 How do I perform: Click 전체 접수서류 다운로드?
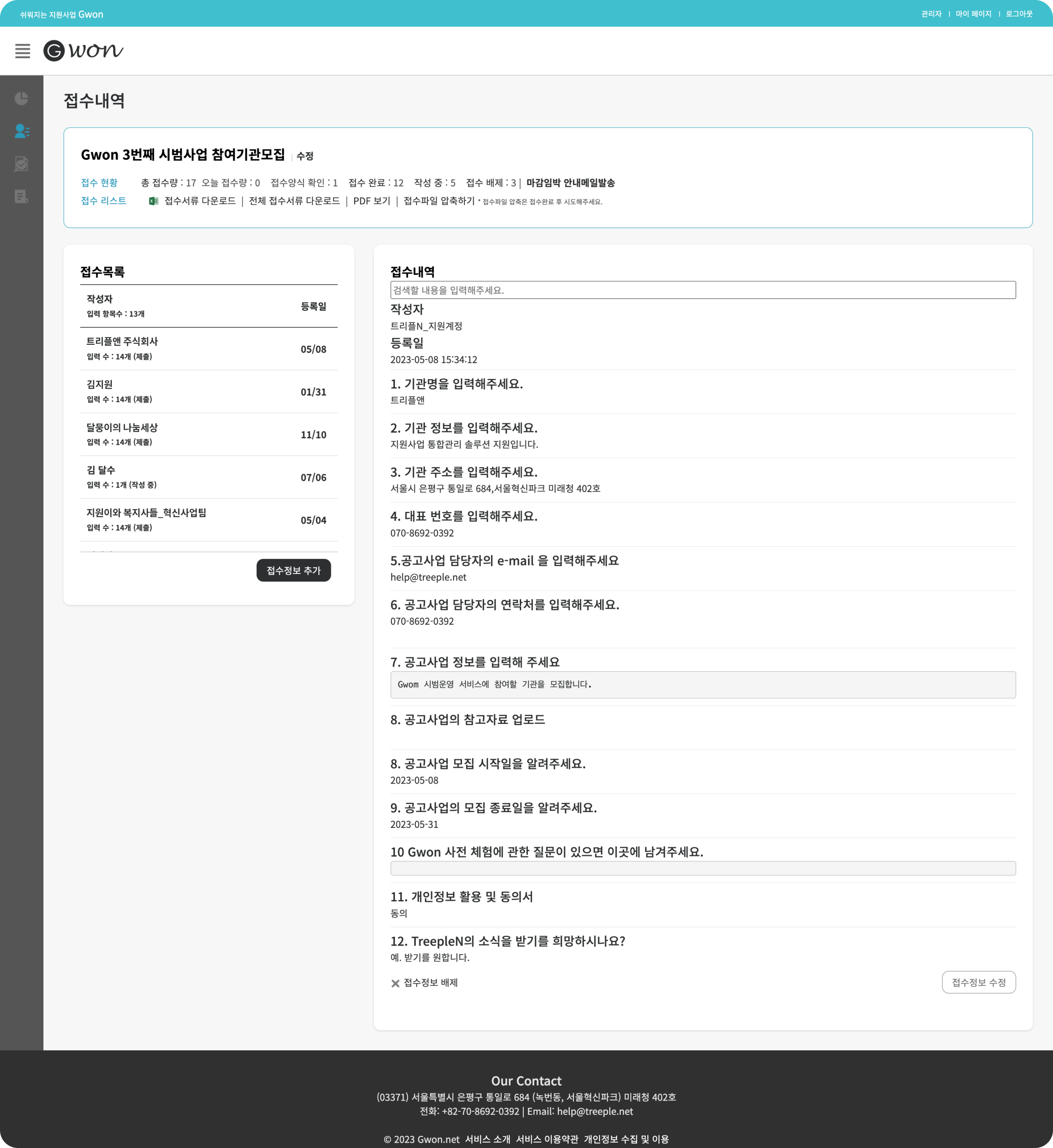pos(294,201)
